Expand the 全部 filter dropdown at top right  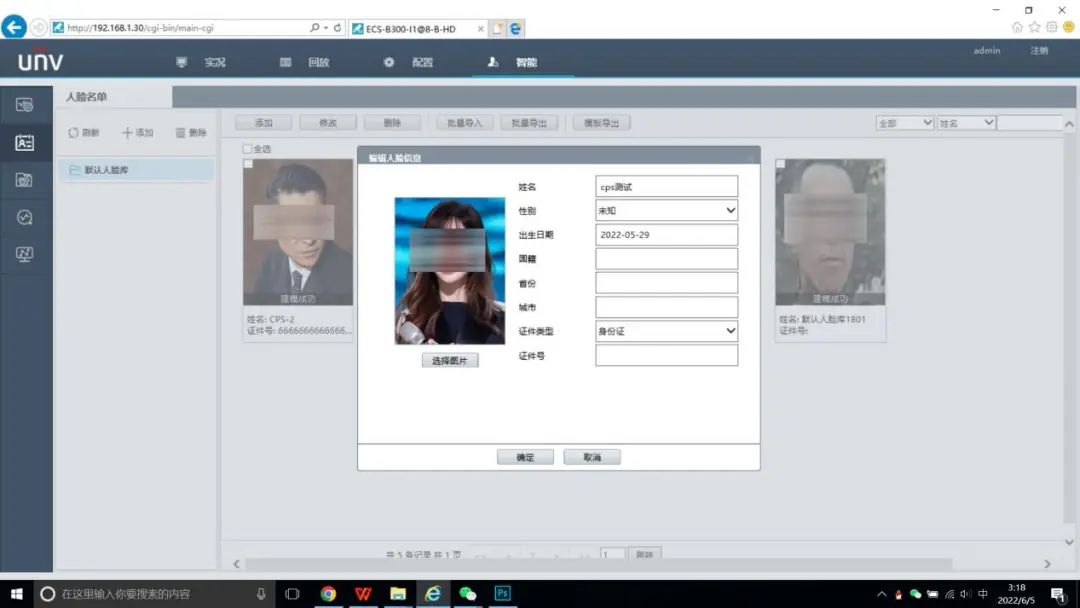[904, 123]
